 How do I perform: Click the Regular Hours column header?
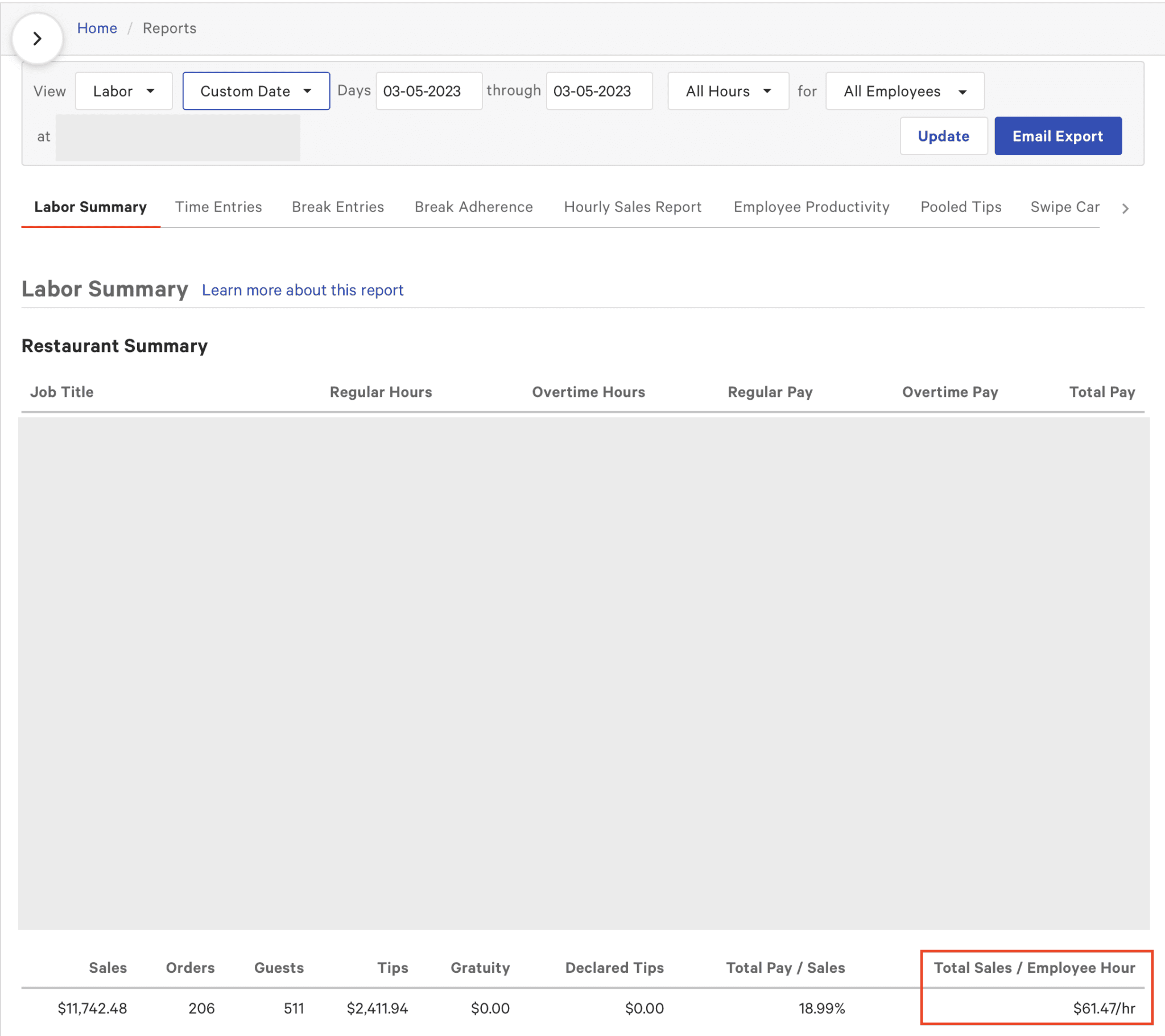(x=381, y=392)
